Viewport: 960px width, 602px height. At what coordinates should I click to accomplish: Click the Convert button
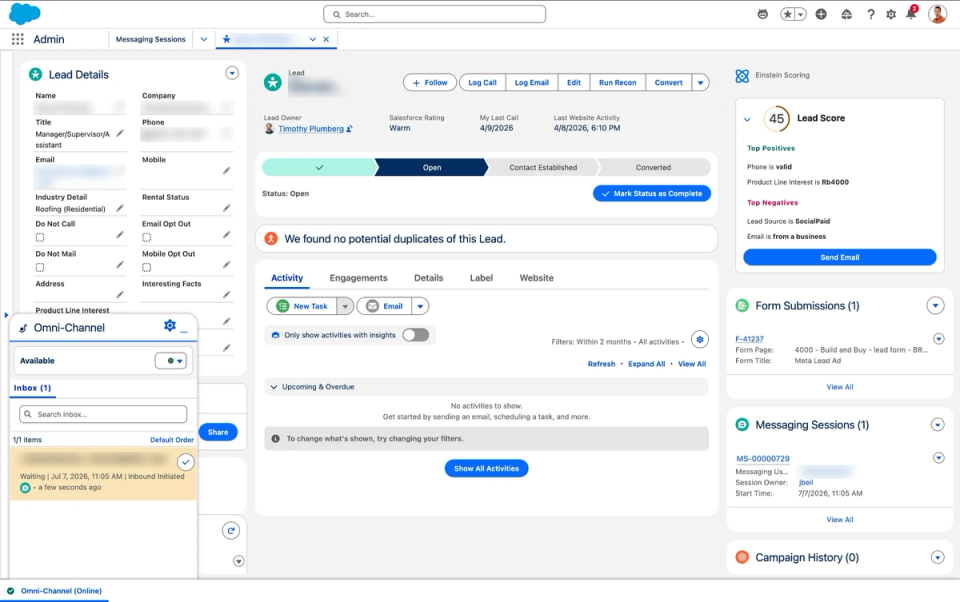(669, 83)
